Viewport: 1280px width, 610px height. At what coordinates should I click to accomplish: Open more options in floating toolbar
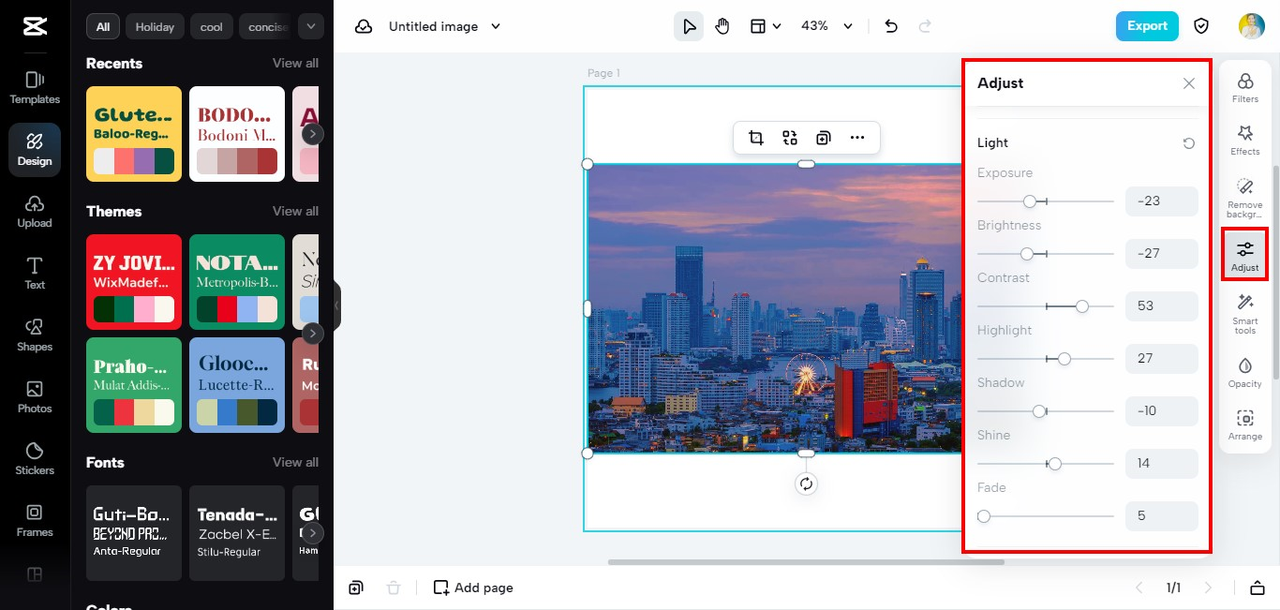click(857, 138)
